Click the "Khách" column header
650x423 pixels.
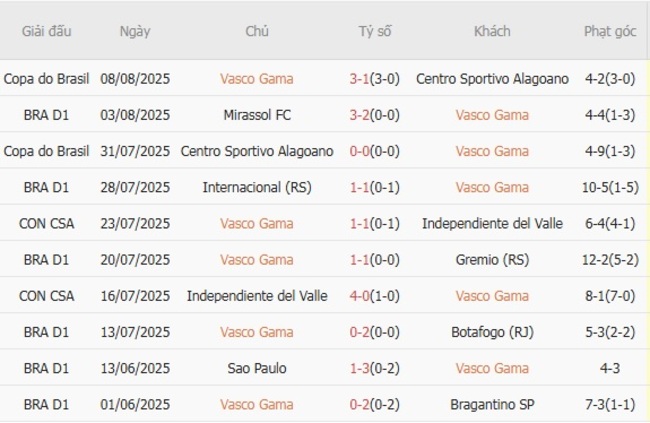[x=492, y=31]
